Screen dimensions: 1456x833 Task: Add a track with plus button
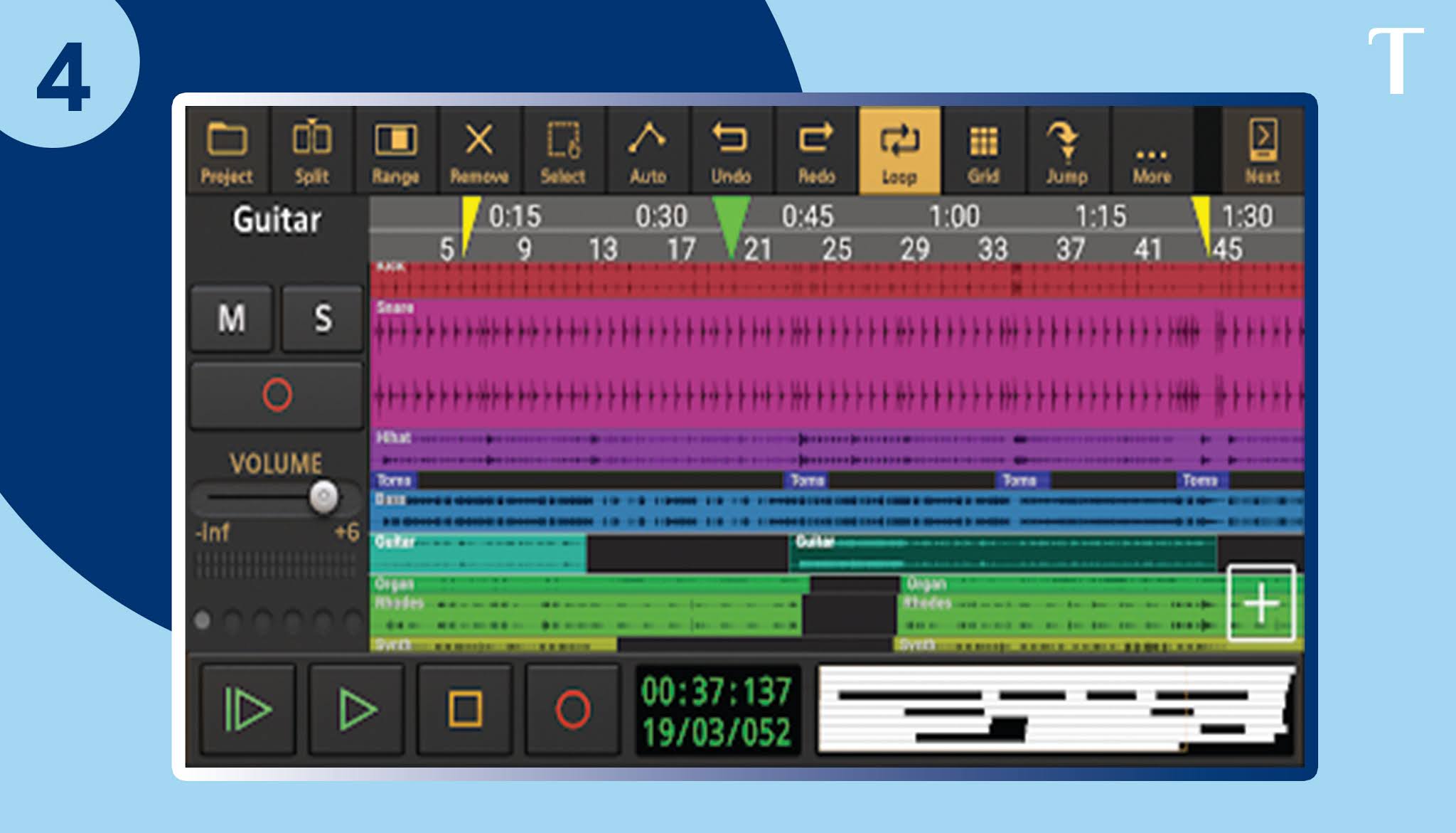(x=1261, y=603)
